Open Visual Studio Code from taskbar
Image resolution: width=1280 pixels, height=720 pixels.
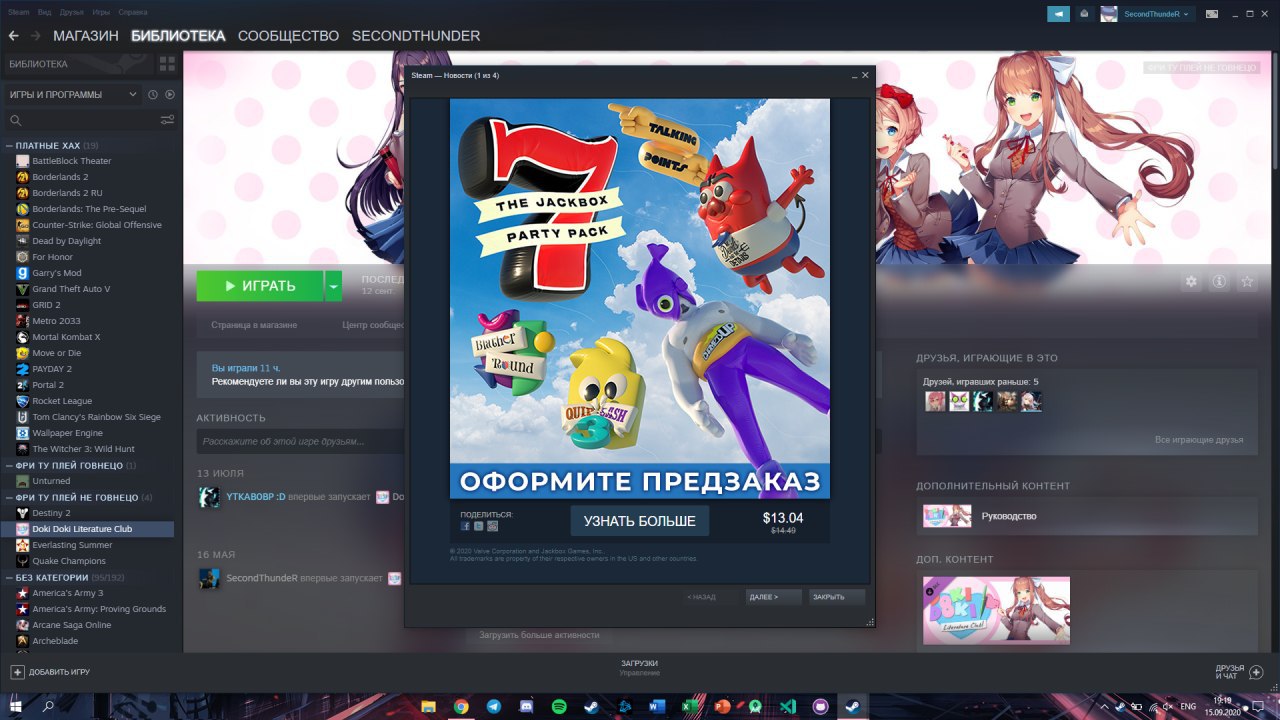788,706
